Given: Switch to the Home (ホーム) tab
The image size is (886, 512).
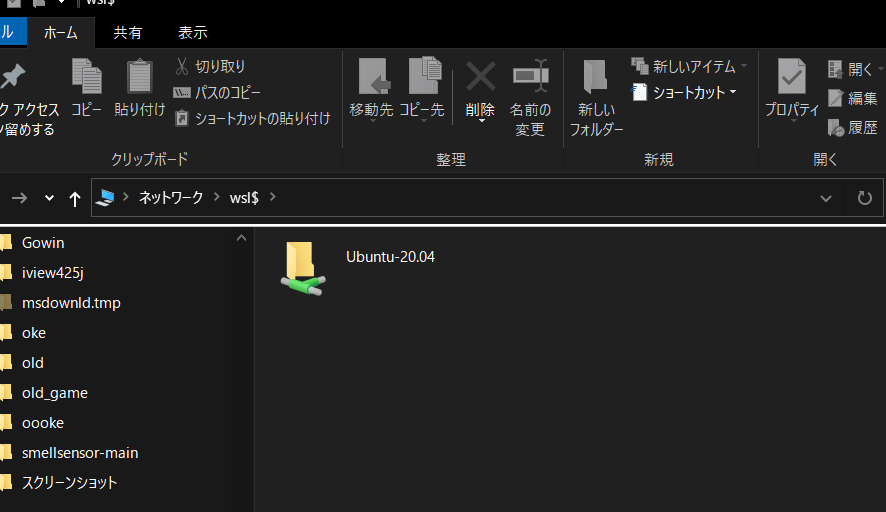Looking at the screenshot, I should (x=61, y=33).
